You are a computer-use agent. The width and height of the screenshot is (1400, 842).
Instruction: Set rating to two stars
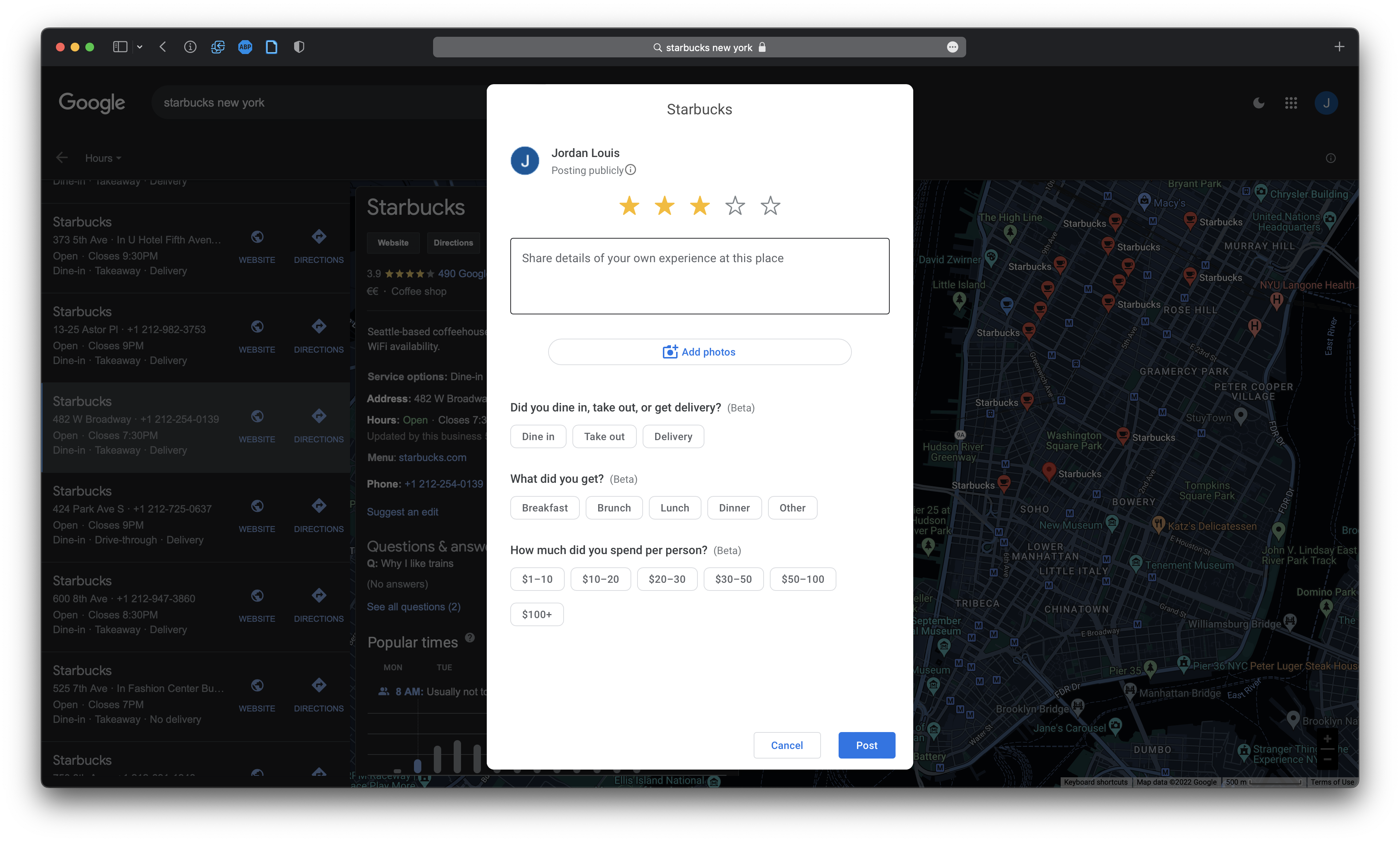(664, 206)
